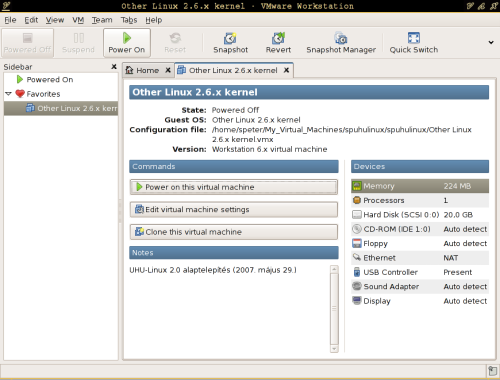Select the Processors device row
Screen dimensions: 500x380
tap(420, 200)
